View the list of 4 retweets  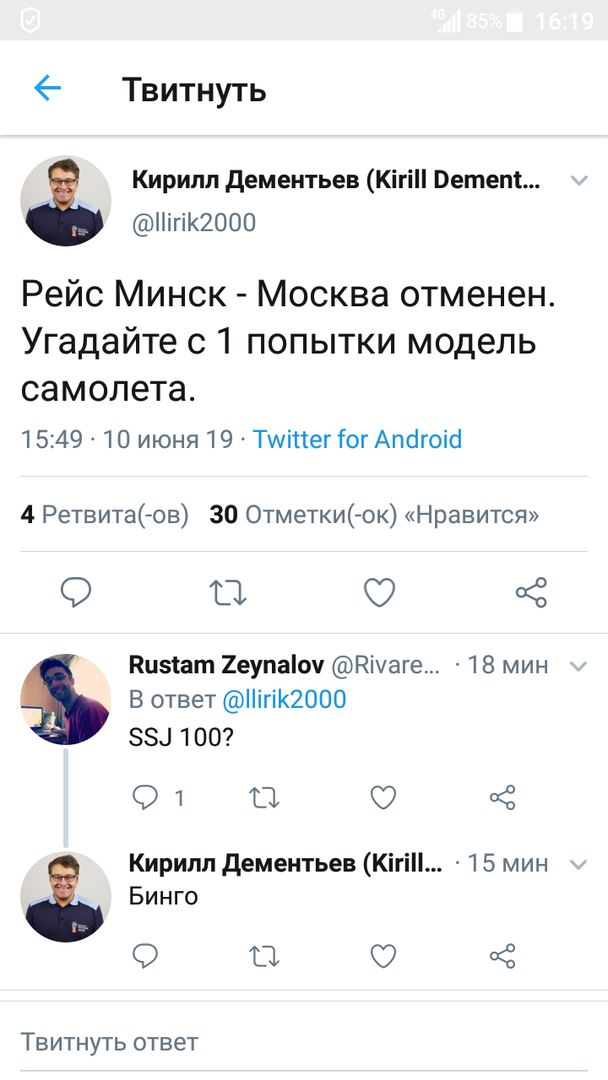[105, 515]
